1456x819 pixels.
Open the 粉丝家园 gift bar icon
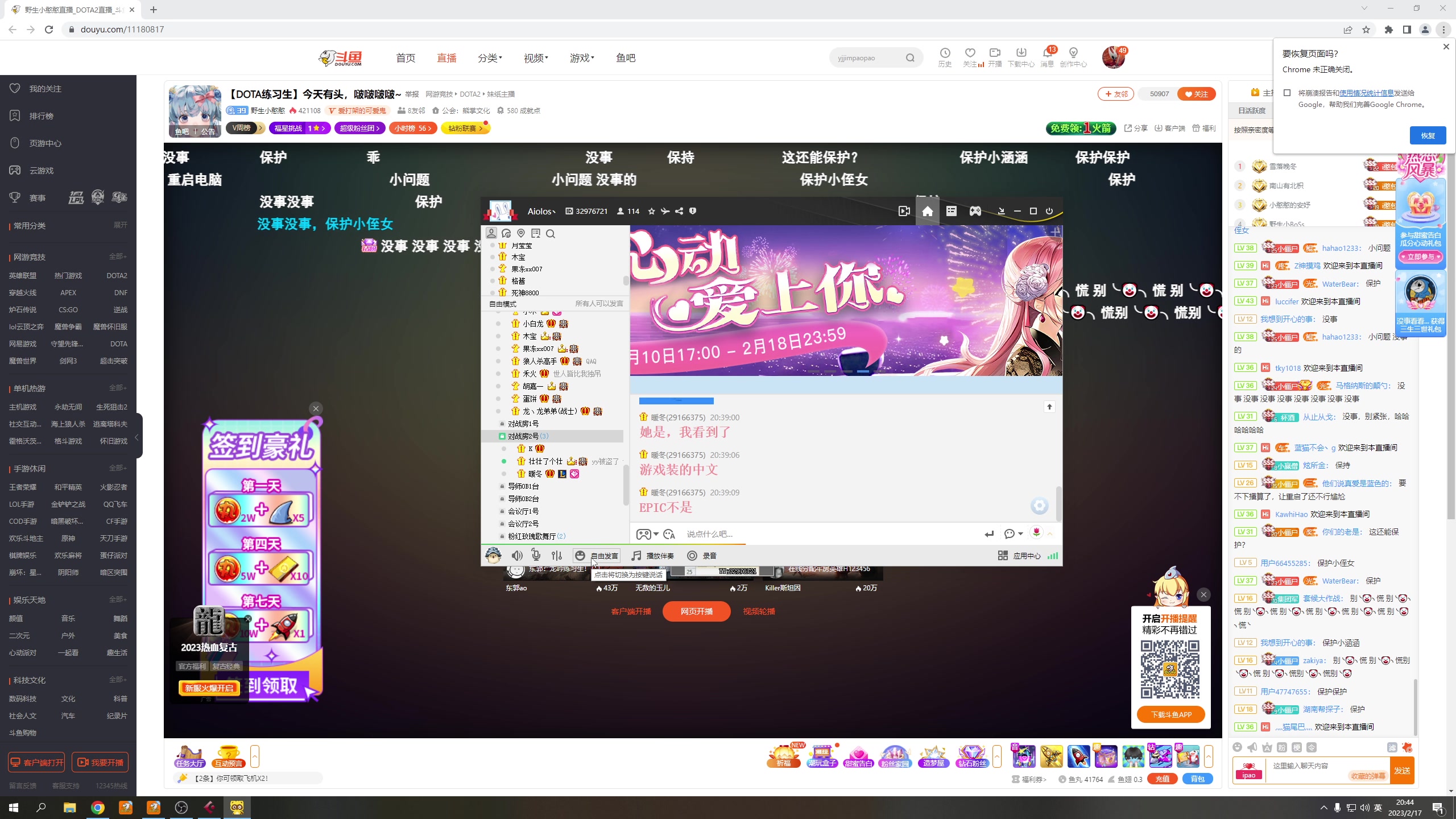click(x=895, y=756)
